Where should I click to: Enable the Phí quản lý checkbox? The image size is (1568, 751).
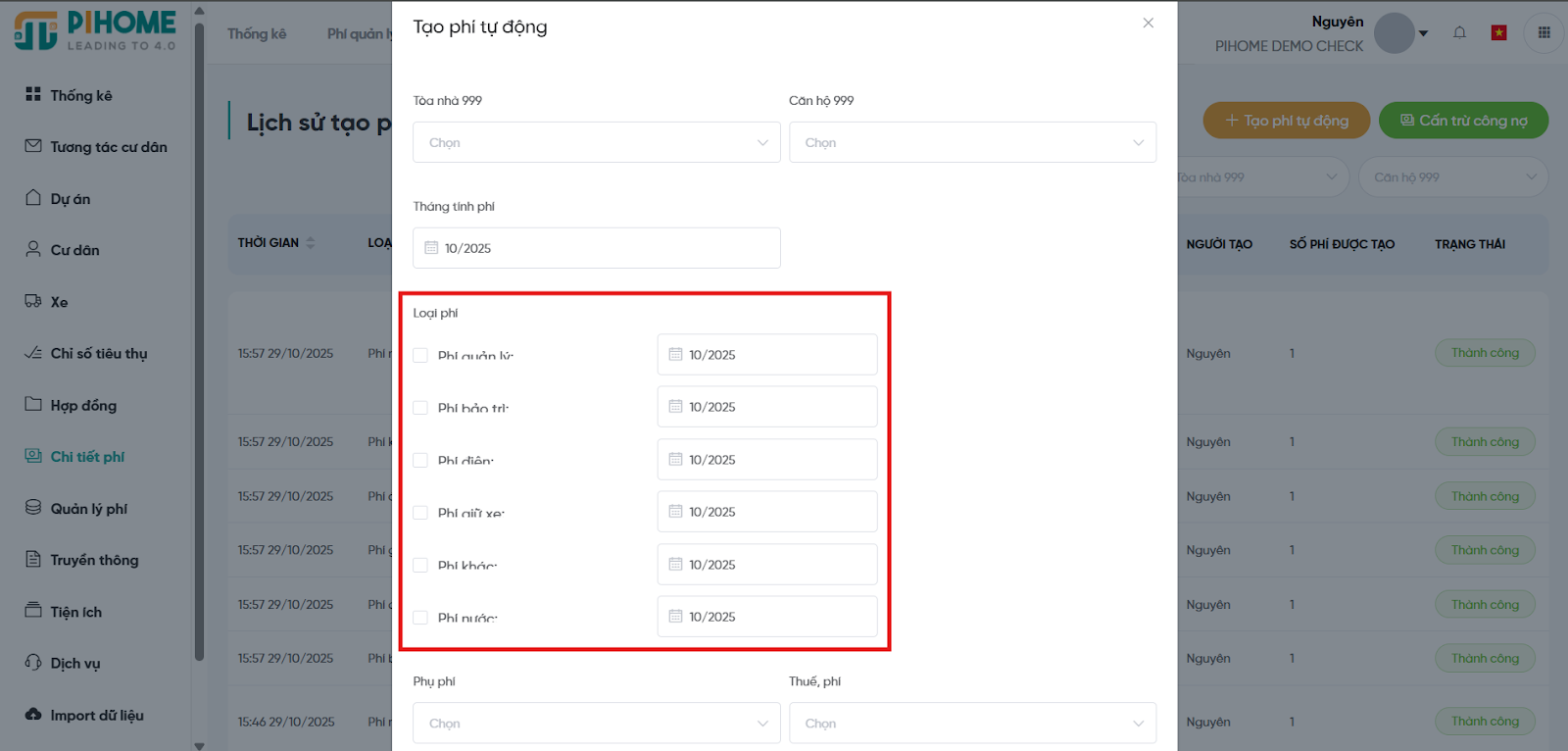pyautogui.click(x=420, y=355)
